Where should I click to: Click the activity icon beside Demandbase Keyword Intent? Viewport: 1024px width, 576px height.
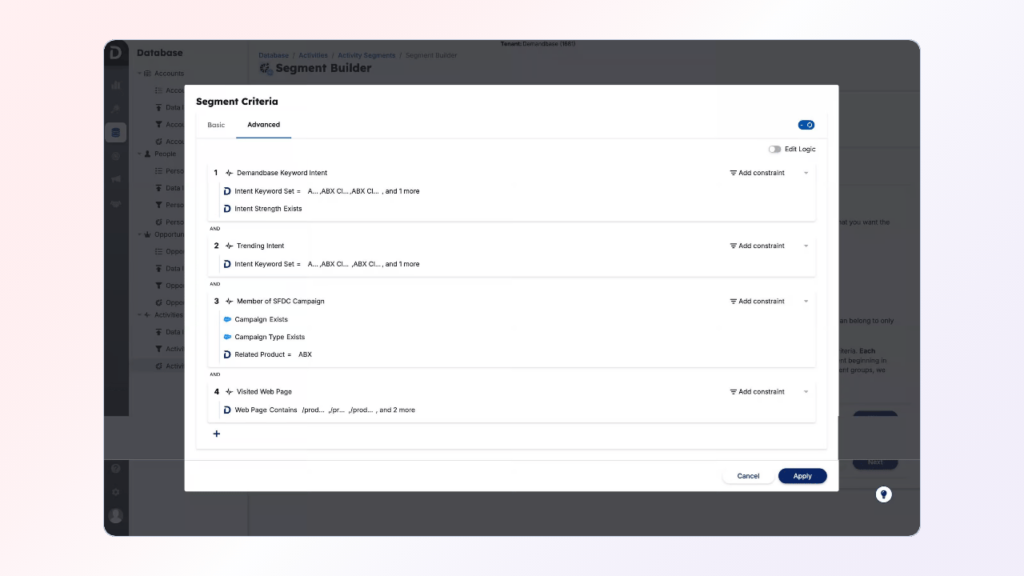pyautogui.click(x=229, y=173)
